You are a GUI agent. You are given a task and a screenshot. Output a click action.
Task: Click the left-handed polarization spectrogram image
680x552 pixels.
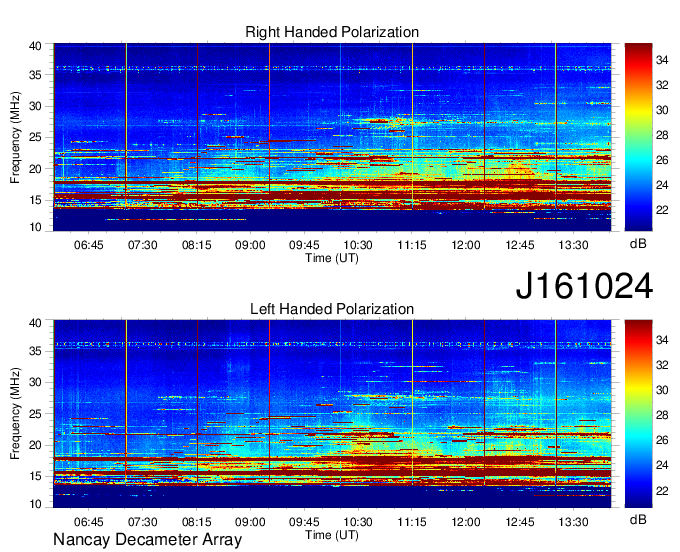pos(332,414)
